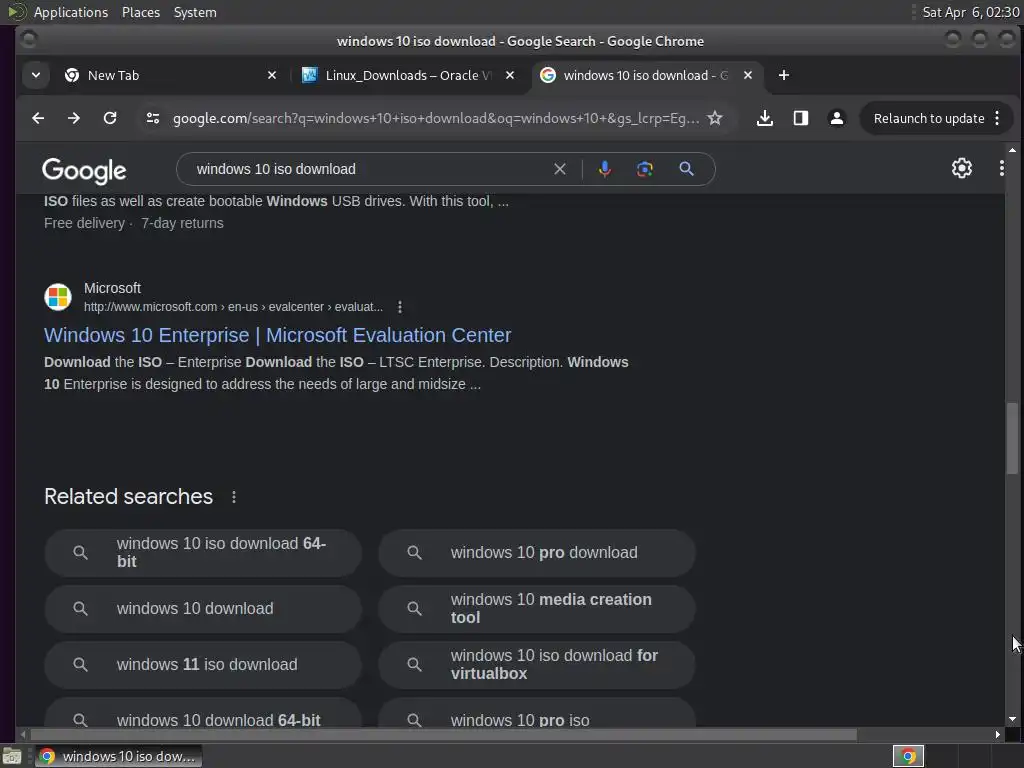
Task: Open Related searches options menu
Action: [x=234, y=497]
